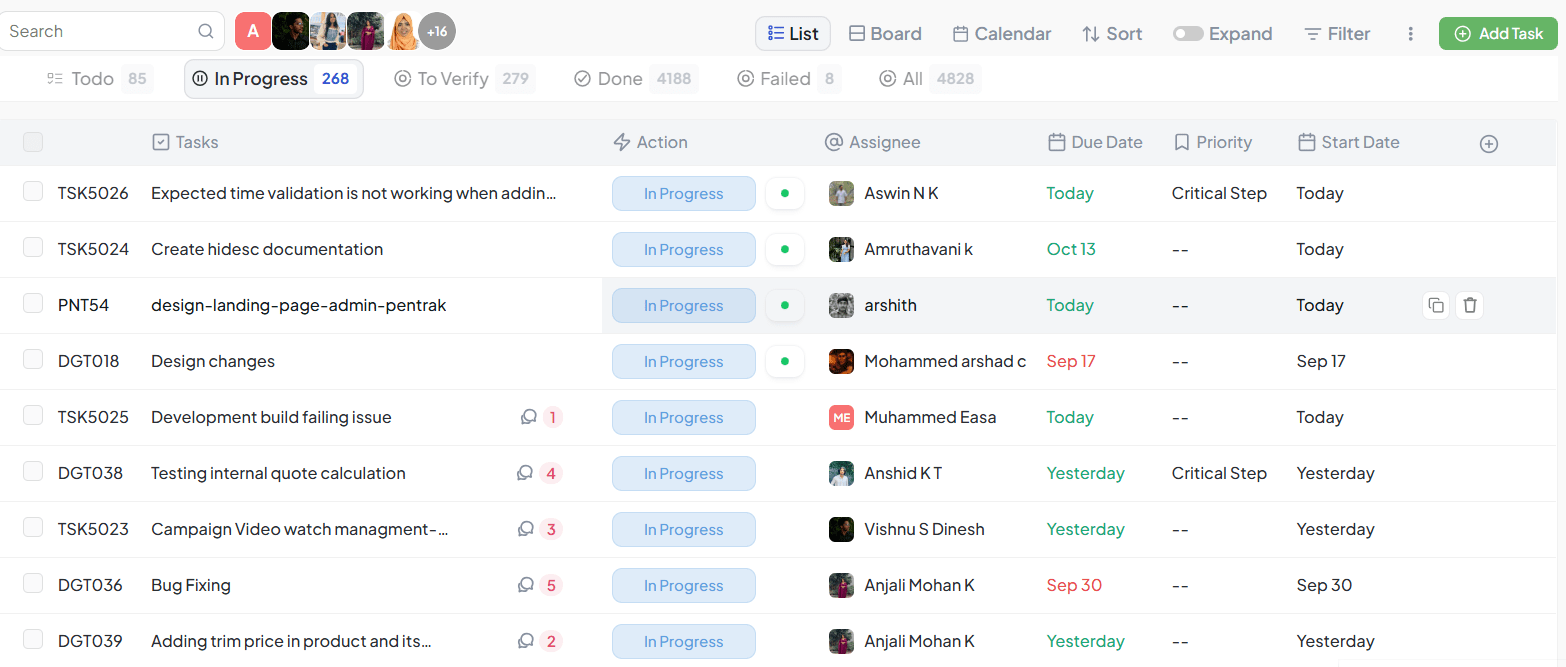The width and height of the screenshot is (1566, 667).
Task: Open the Filter options
Action: coord(1337,34)
